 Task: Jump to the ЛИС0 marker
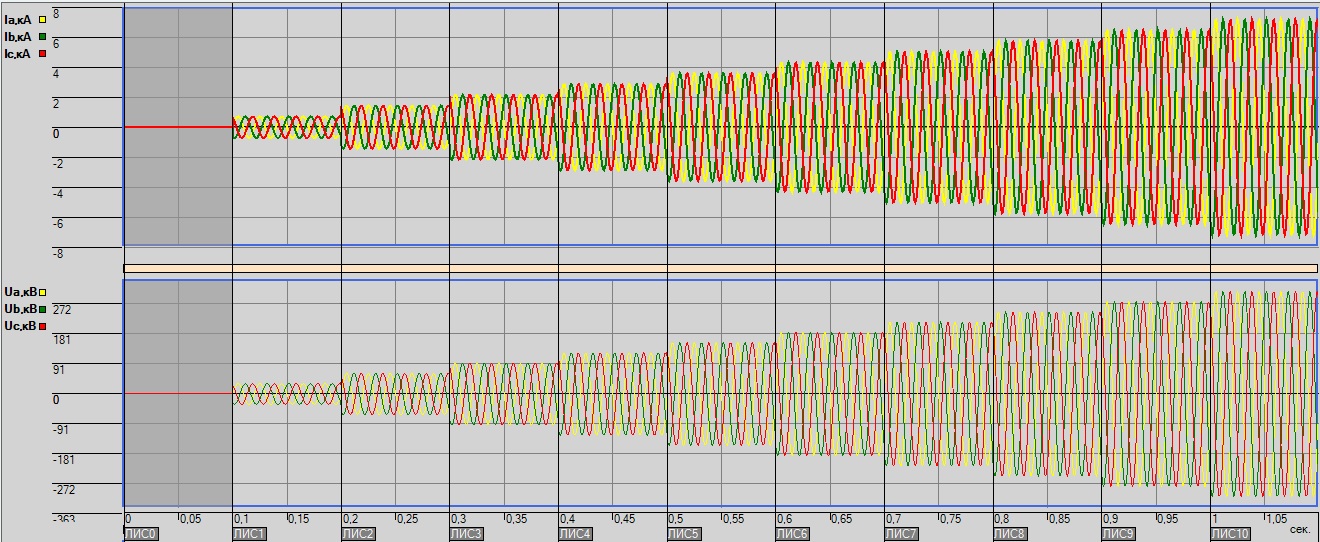[140, 535]
